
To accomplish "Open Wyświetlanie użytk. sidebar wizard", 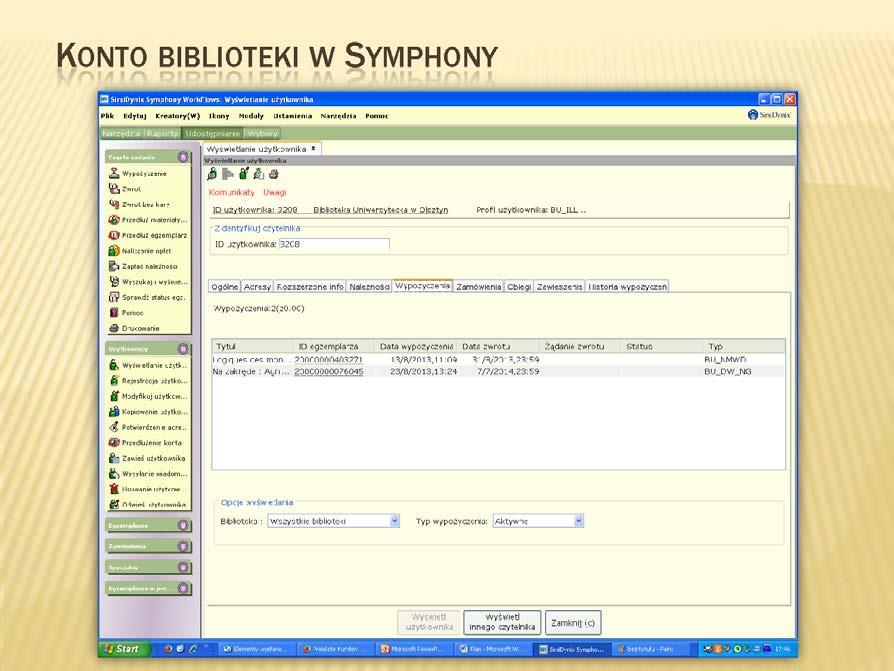I will coord(148,365).
